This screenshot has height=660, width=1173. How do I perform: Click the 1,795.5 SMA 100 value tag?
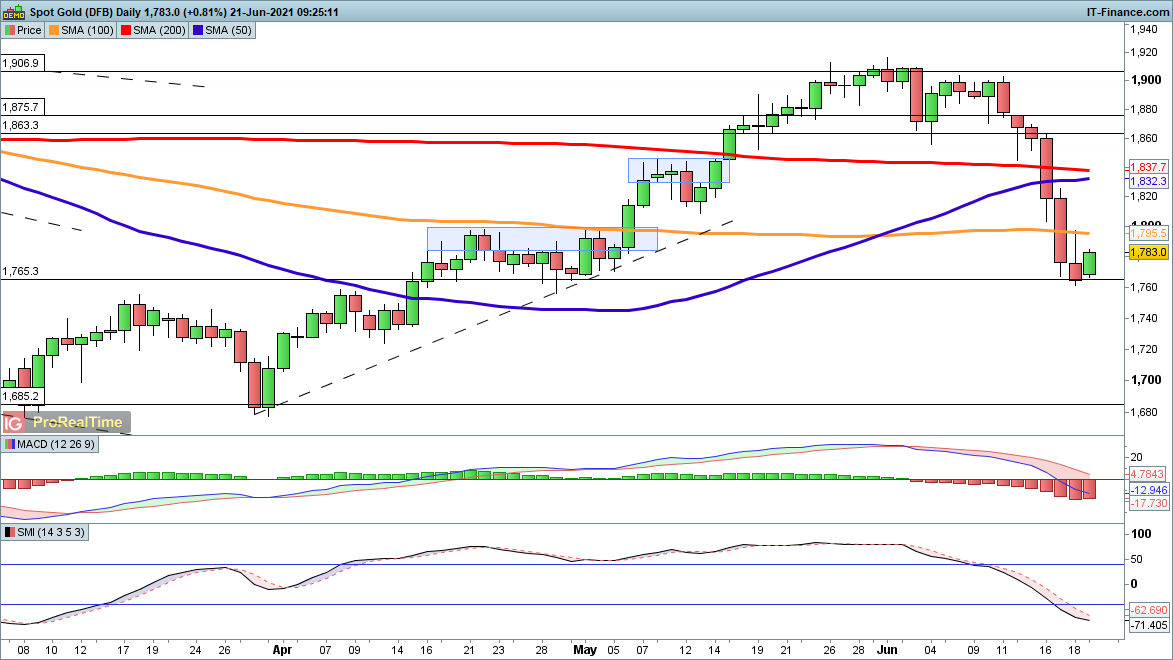1146,233
